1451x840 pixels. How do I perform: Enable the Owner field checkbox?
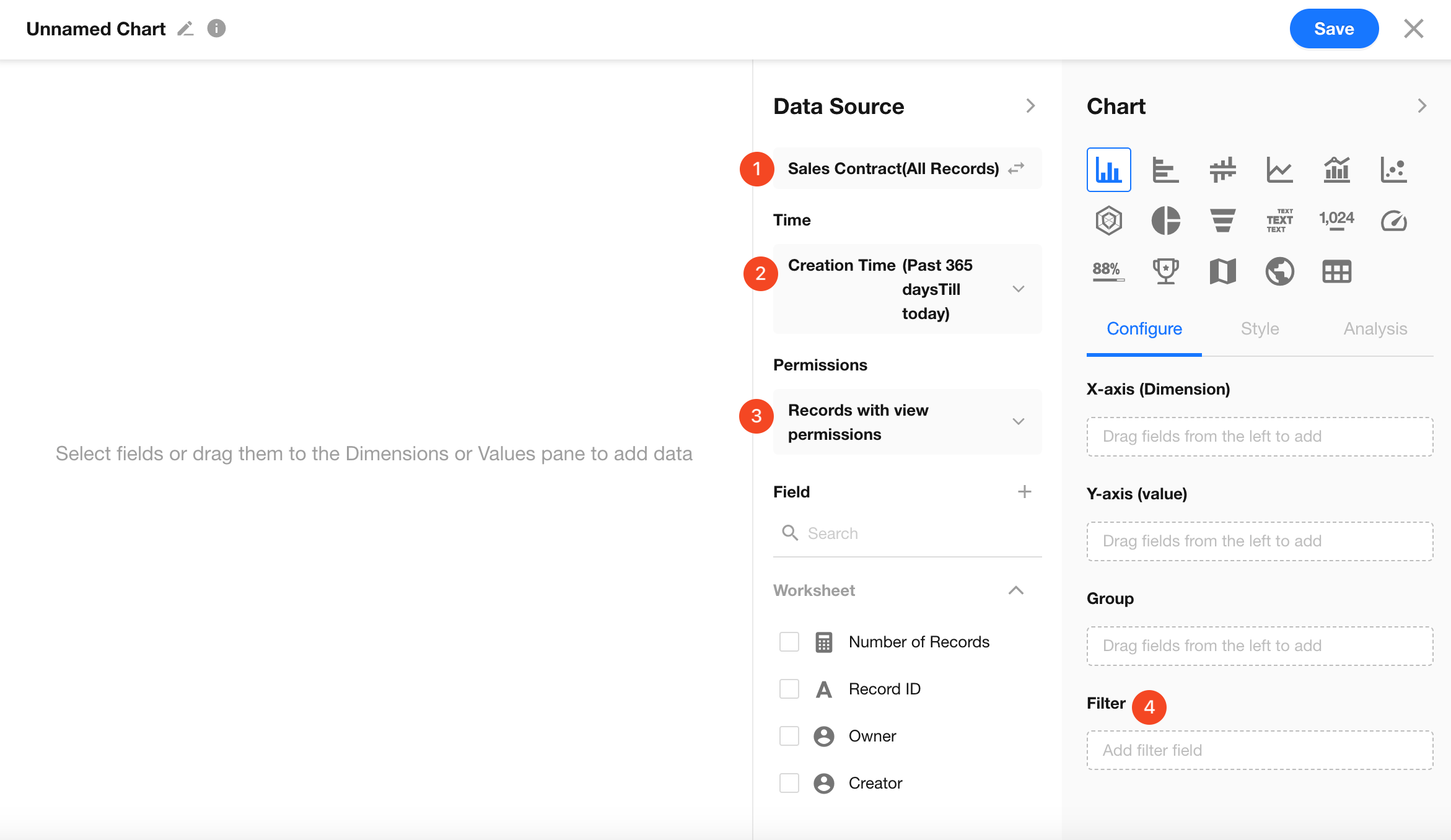click(789, 736)
